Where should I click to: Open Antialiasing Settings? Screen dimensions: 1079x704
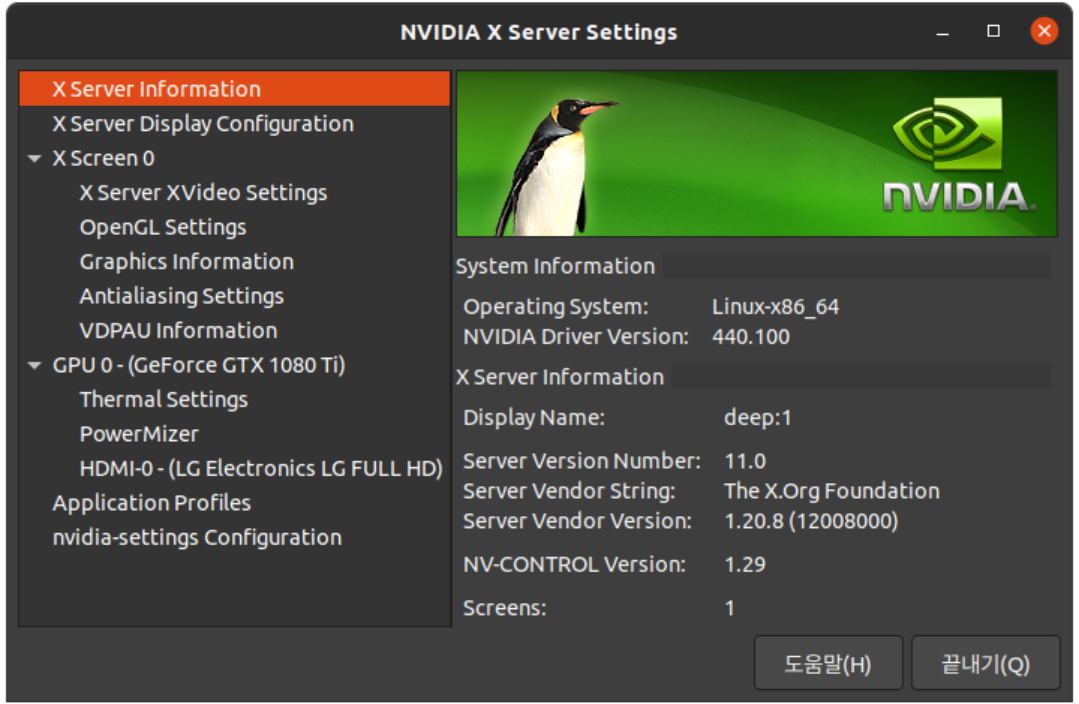pos(182,296)
